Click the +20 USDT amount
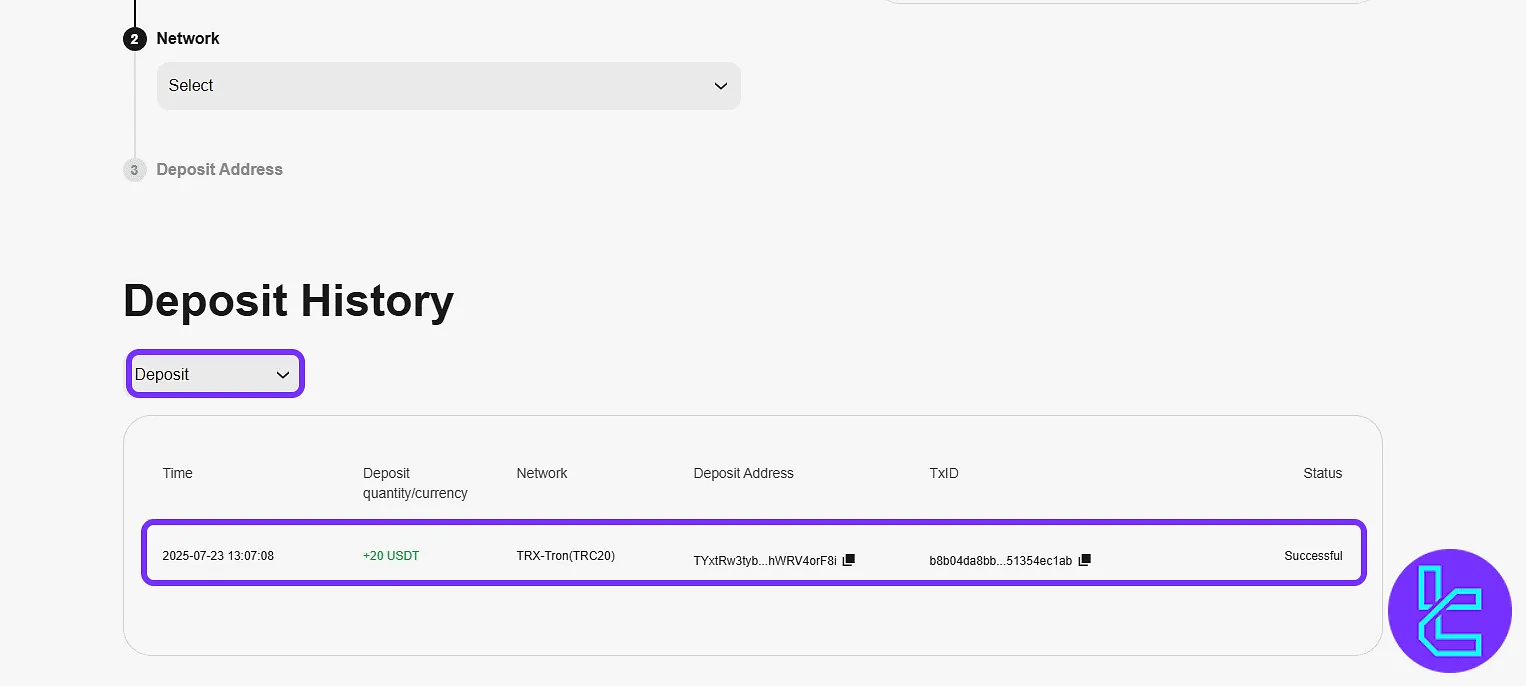1526x686 pixels. coord(391,556)
